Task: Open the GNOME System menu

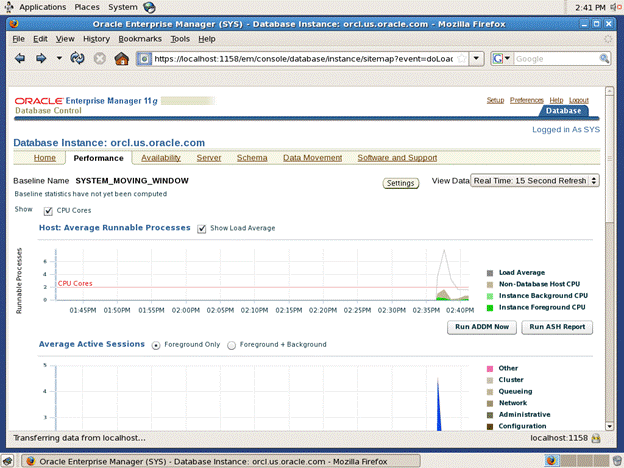Action: tap(123, 7)
